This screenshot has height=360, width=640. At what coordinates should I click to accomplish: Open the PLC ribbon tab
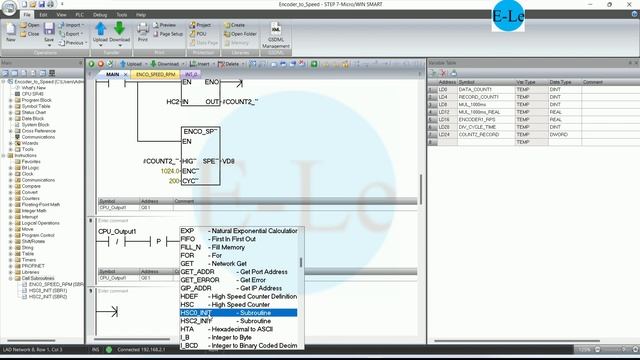click(x=80, y=15)
